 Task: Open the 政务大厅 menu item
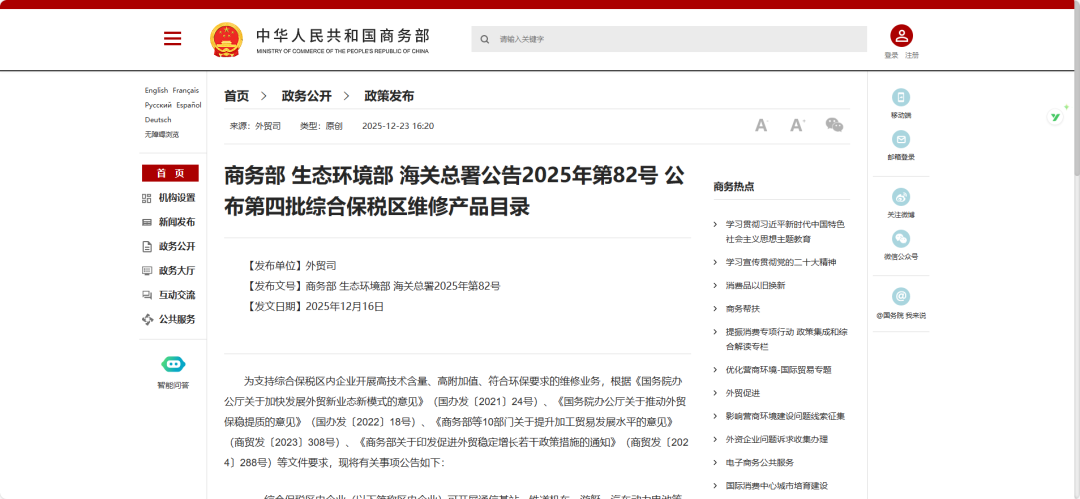[177, 271]
